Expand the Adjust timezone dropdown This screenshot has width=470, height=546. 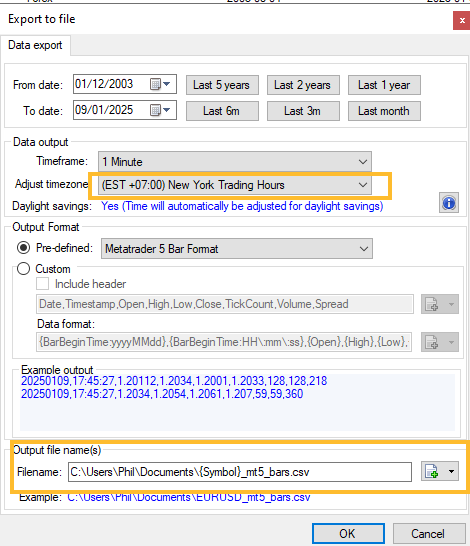pos(235,185)
